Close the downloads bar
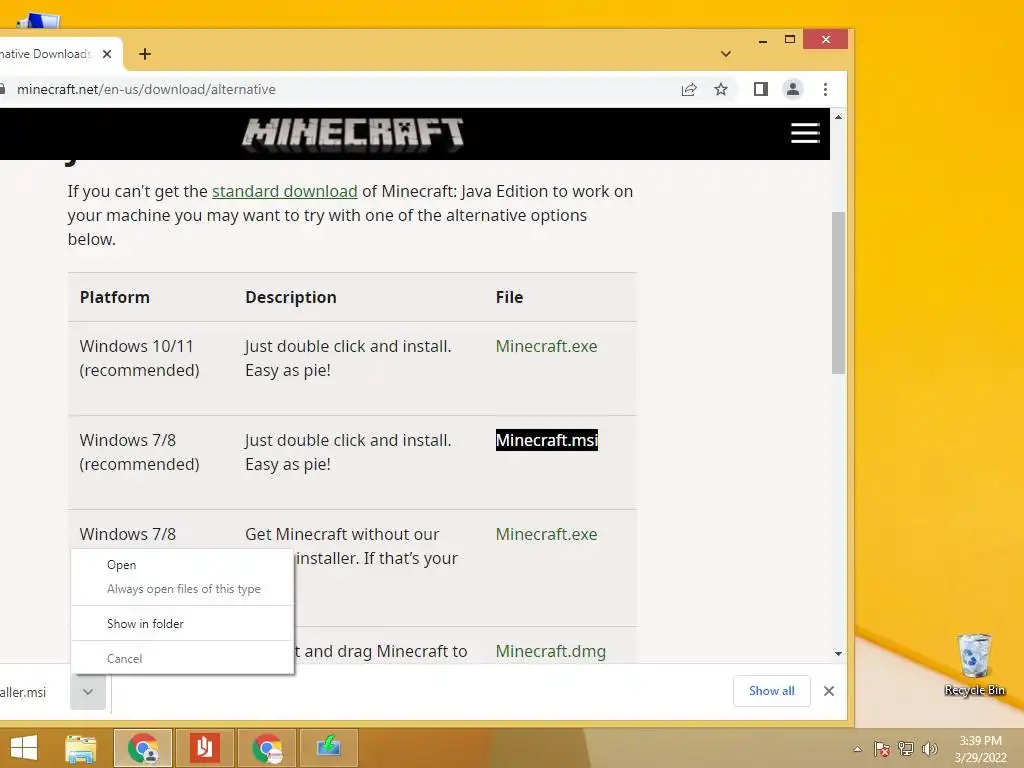 coord(829,691)
